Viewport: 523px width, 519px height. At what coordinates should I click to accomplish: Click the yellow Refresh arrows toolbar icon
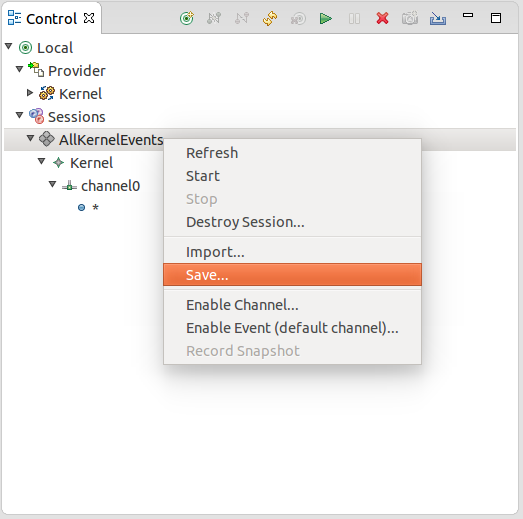(x=270, y=18)
